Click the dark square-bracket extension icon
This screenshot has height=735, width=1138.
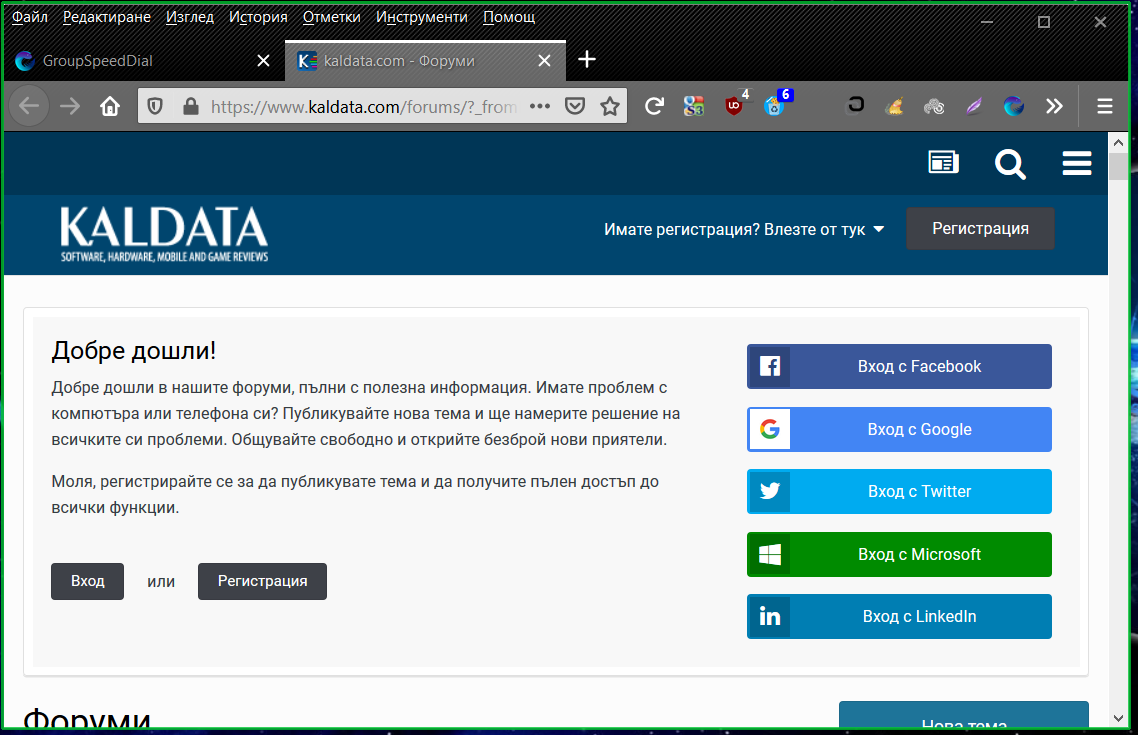[x=856, y=106]
